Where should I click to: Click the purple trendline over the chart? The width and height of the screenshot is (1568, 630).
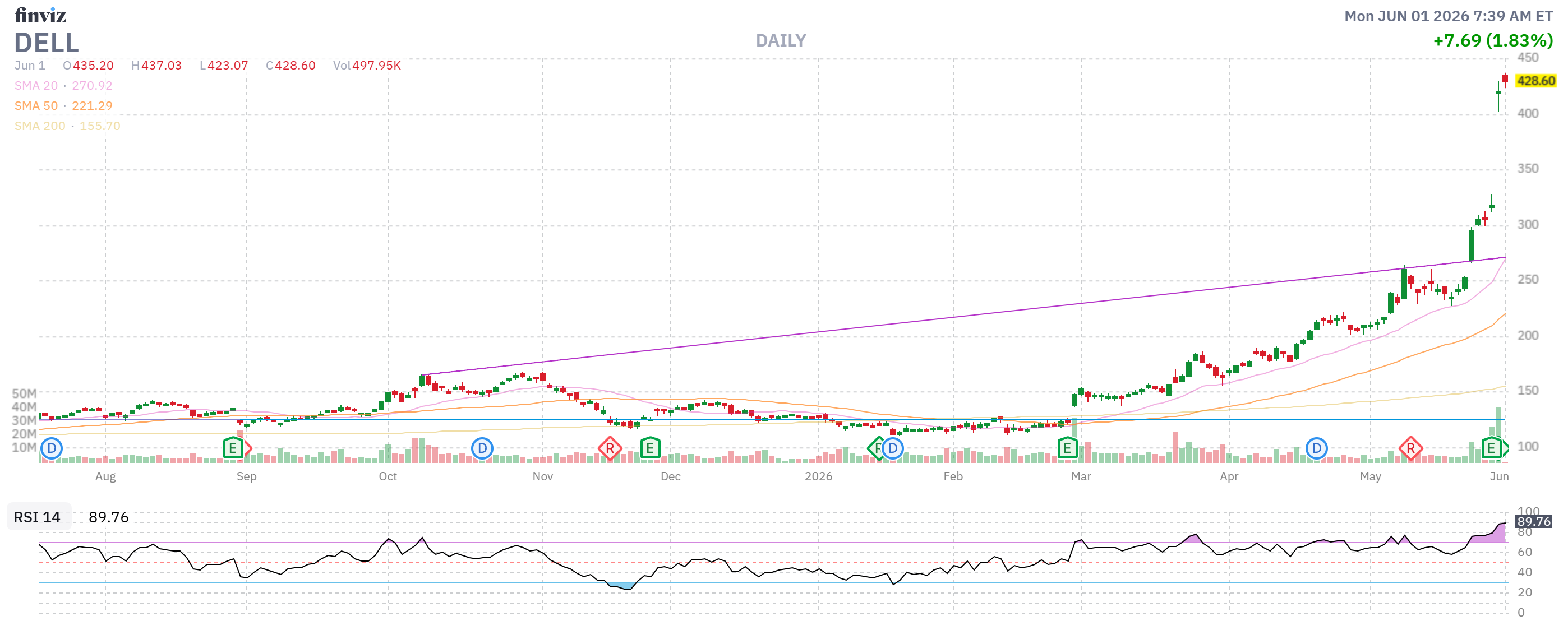pyautogui.click(x=963, y=316)
